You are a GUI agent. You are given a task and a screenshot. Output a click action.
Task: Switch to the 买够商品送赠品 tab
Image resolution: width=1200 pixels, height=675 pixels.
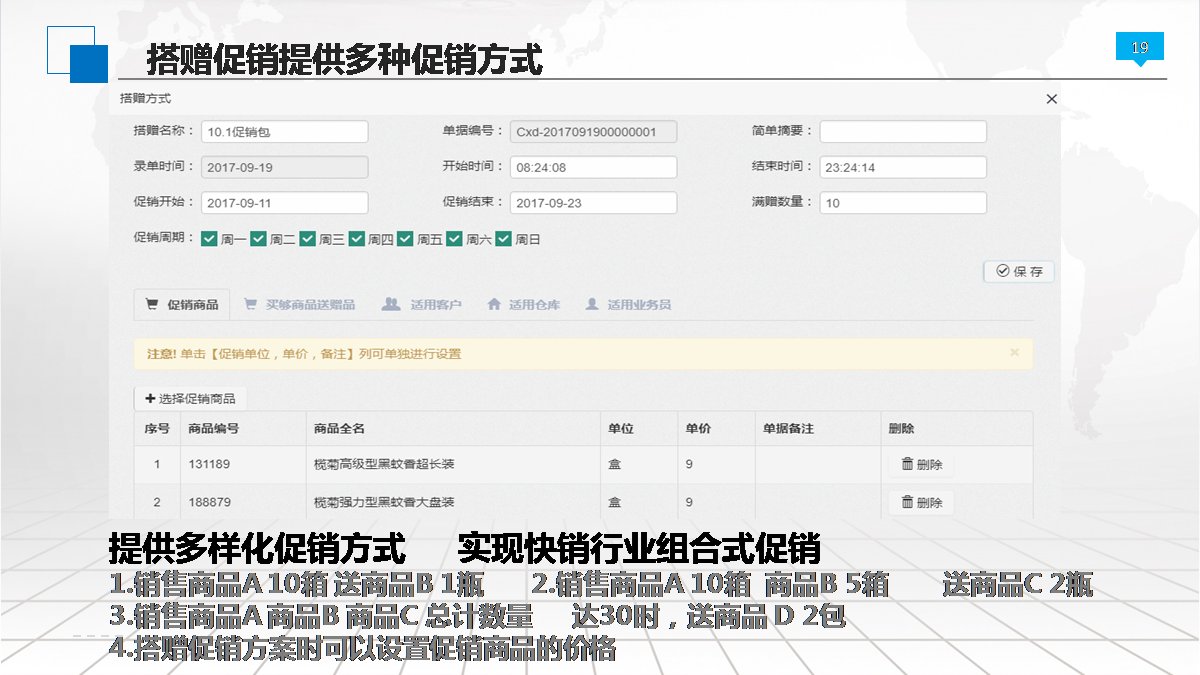tap(299, 304)
